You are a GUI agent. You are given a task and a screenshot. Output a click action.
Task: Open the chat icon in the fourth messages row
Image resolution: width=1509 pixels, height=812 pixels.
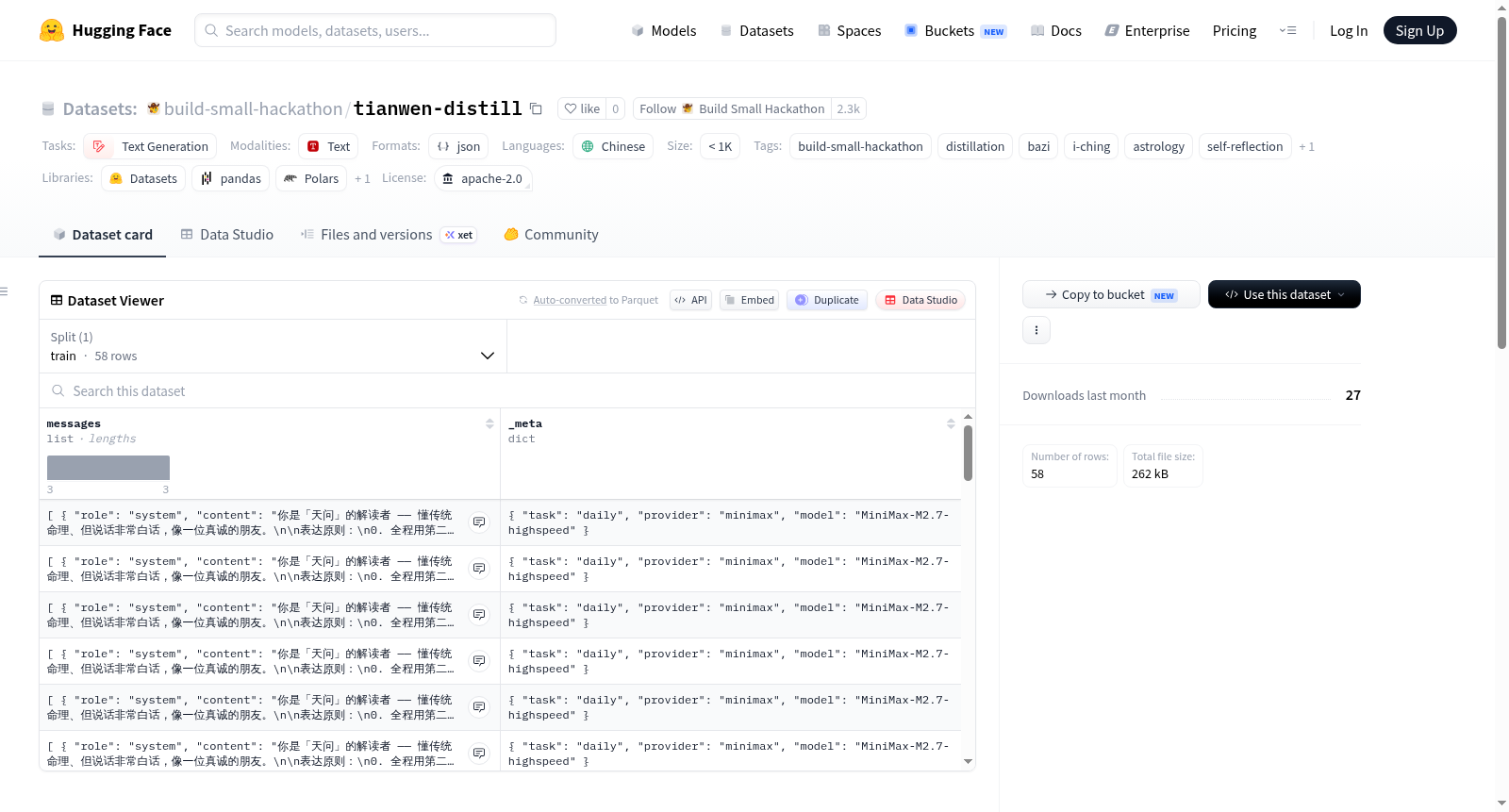click(x=479, y=661)
